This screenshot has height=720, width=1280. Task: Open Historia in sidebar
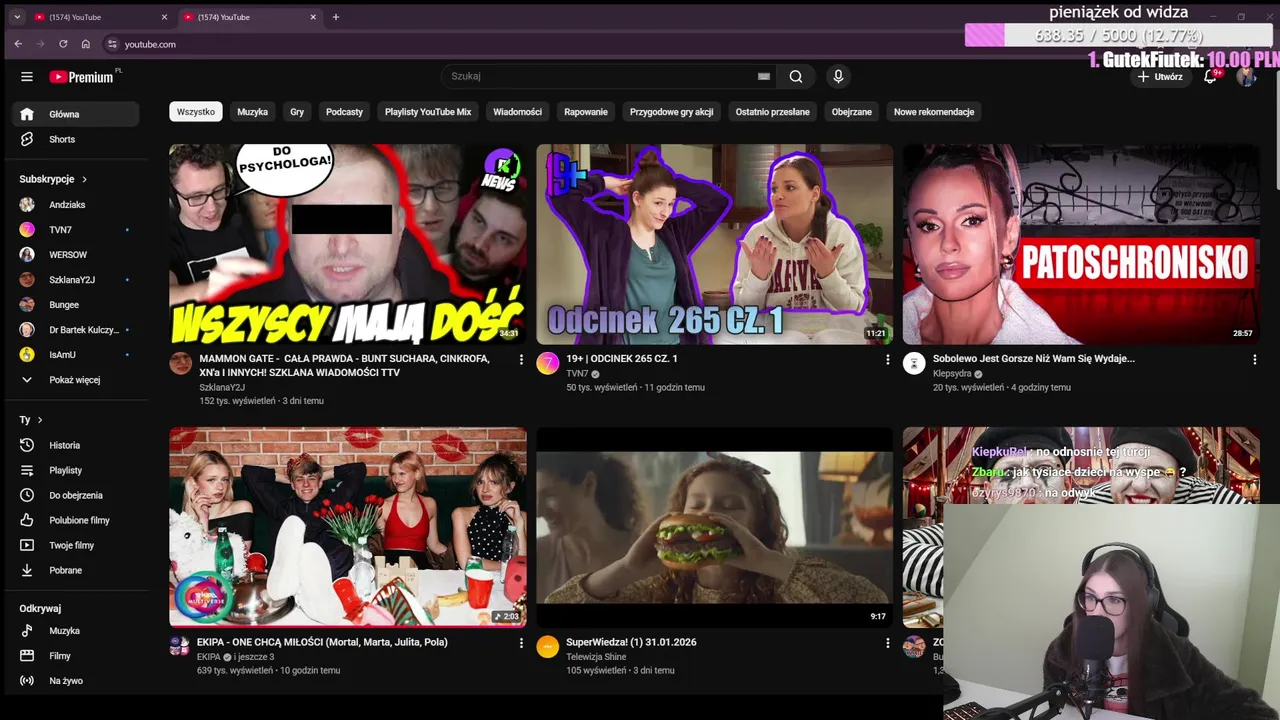tap(76, 445)
